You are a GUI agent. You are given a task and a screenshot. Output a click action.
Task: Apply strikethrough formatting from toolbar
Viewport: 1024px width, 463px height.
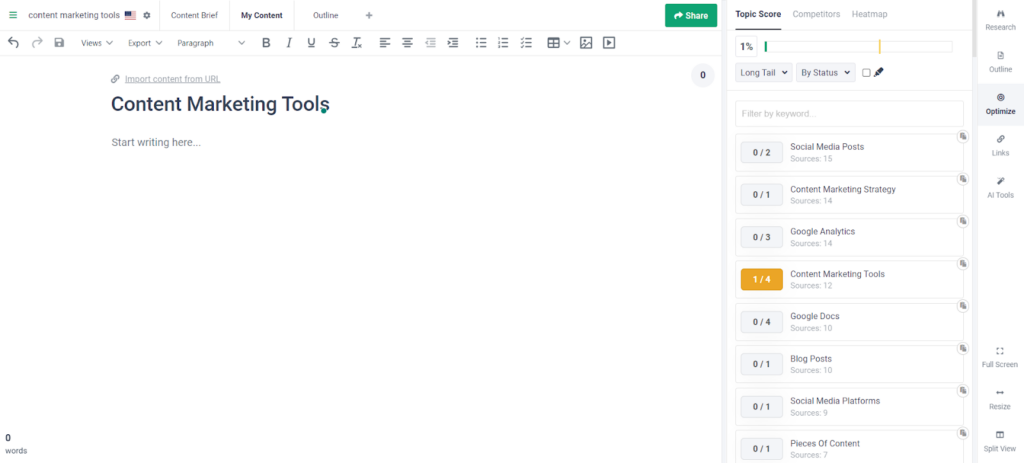pyautogui.click(x=334, y=43)
